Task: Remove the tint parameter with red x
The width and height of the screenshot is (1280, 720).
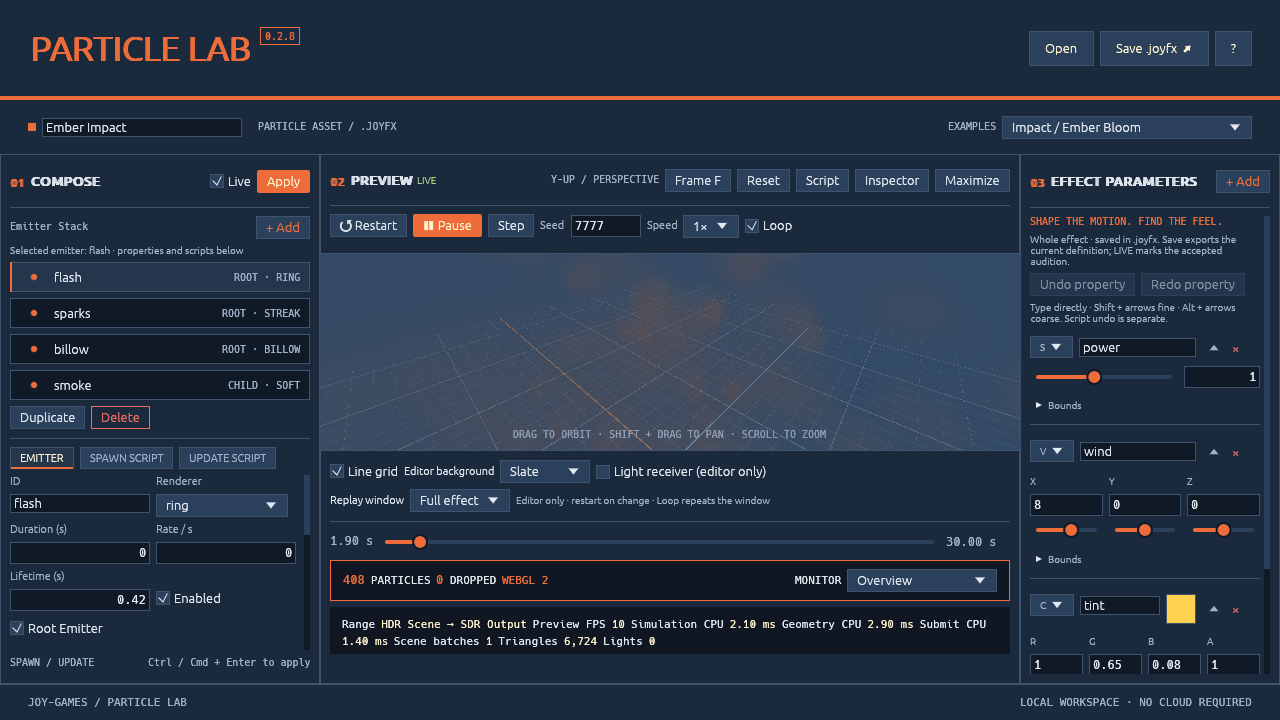Action: pos(1236,610)
